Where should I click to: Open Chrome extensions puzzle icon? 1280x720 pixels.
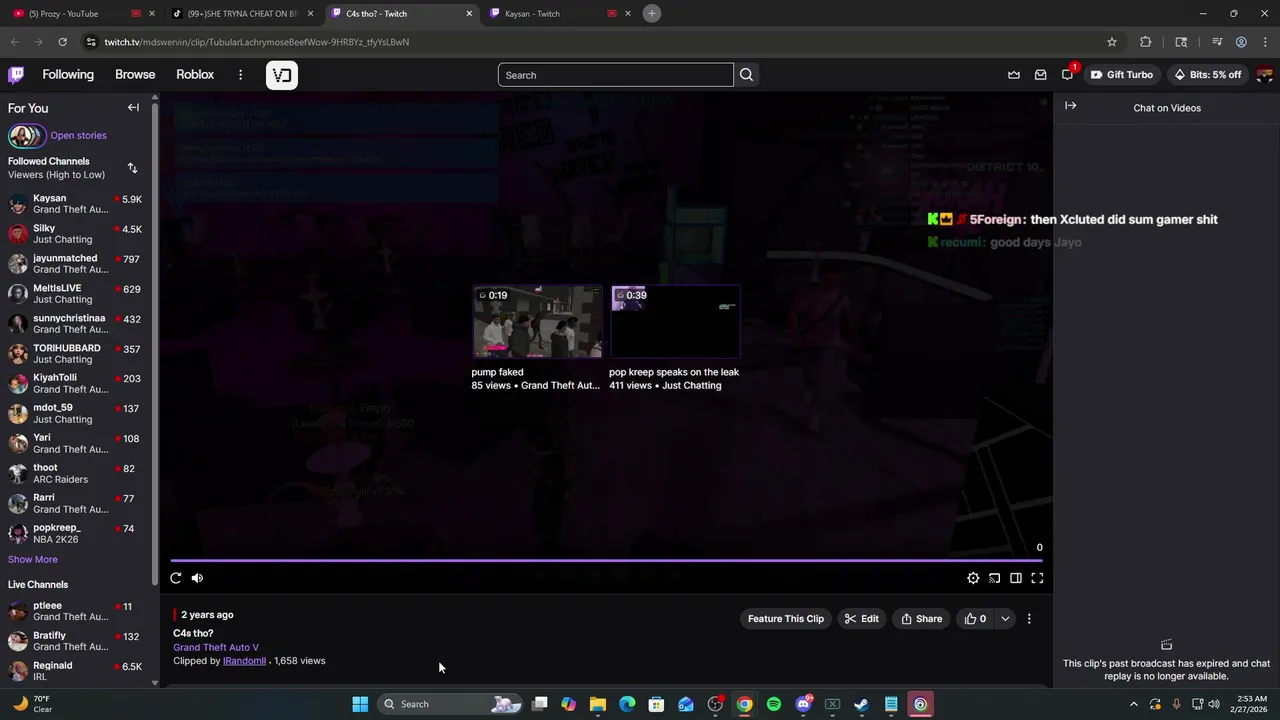(x=1146, y=42)
